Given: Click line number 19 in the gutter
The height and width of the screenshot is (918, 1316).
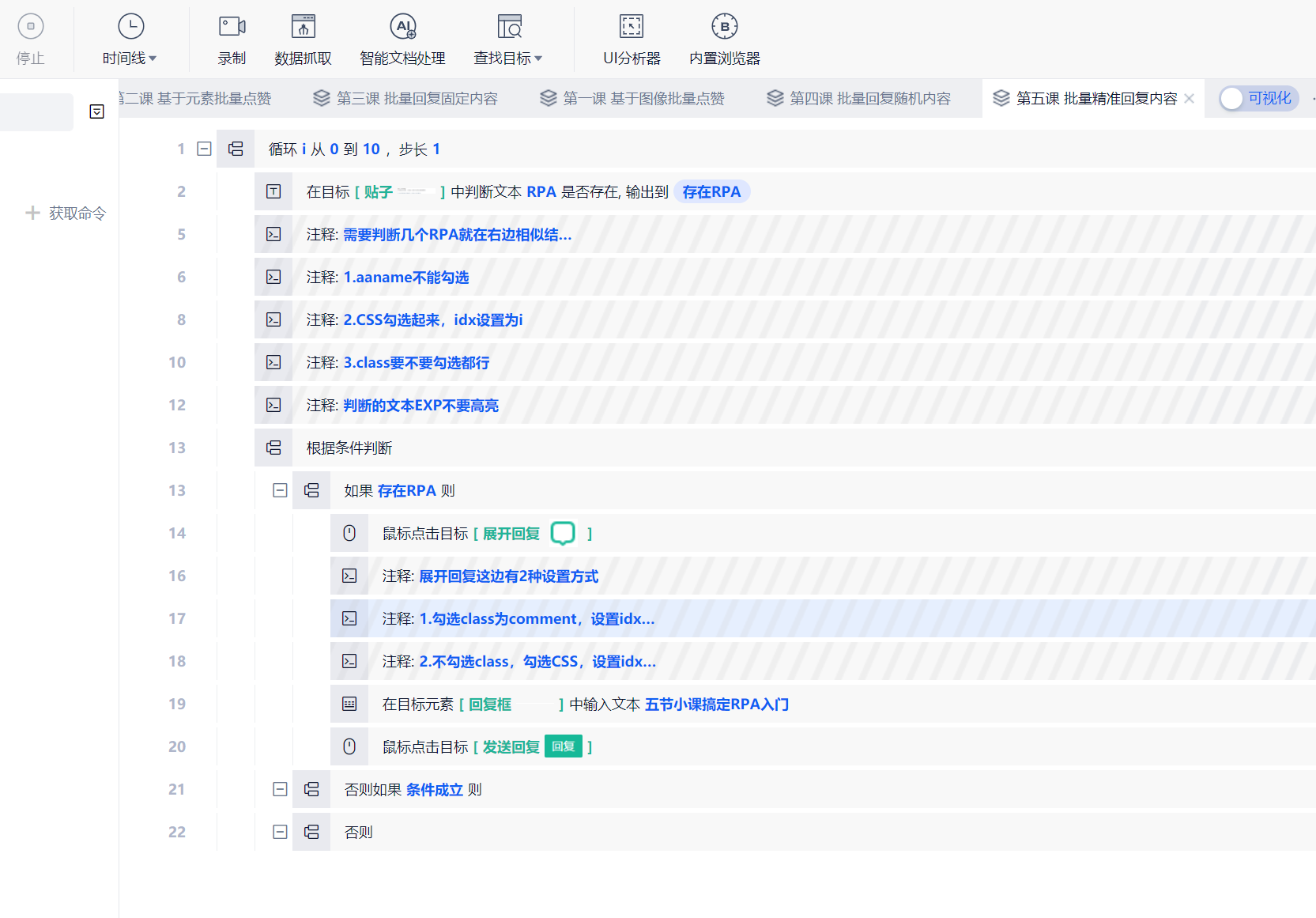Looking at the screenshot, I should click(x=177, y=704).
